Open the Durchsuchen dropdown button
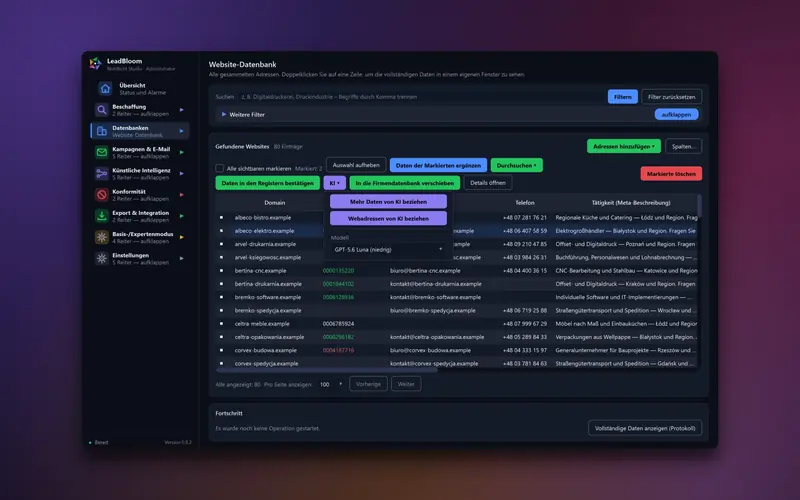The width and height of the screenshot is (800, 500). (x=516, y=165)
